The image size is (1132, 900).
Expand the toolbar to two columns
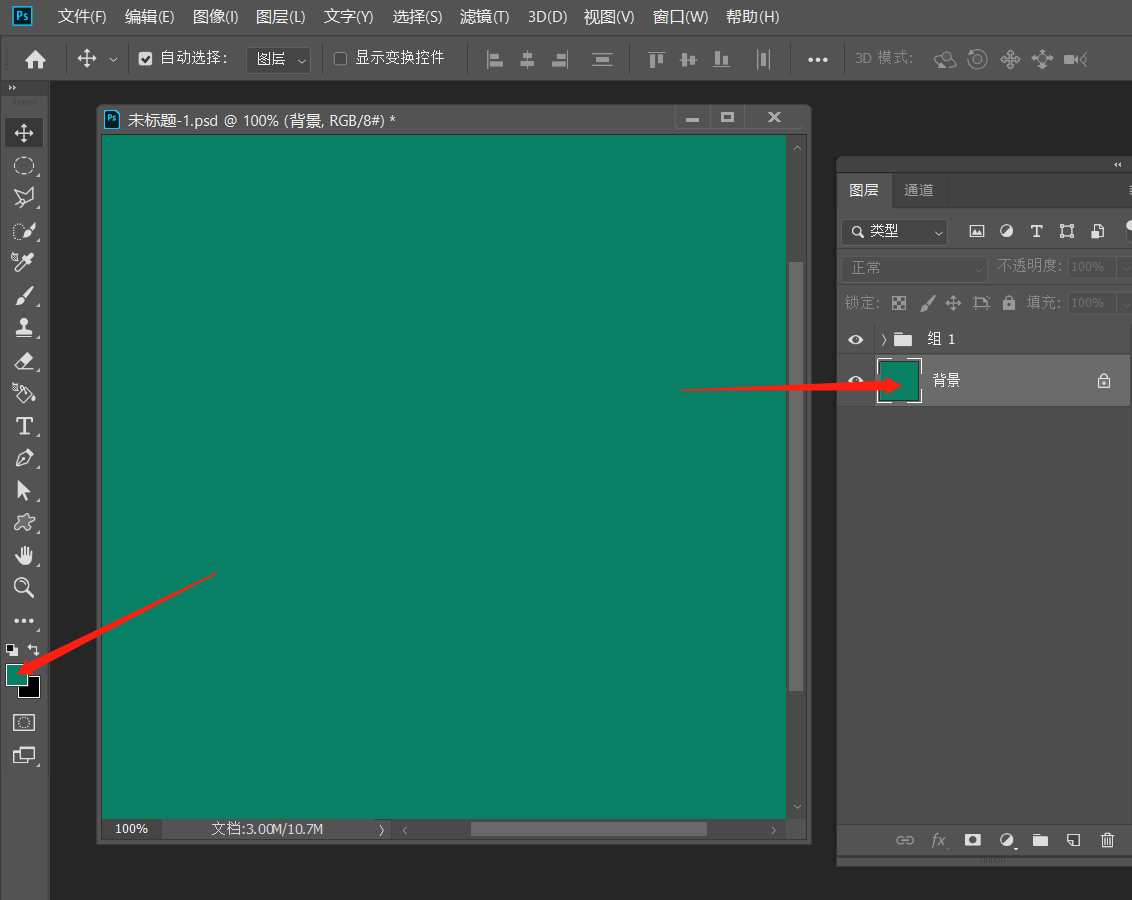[x=12, y=87]
